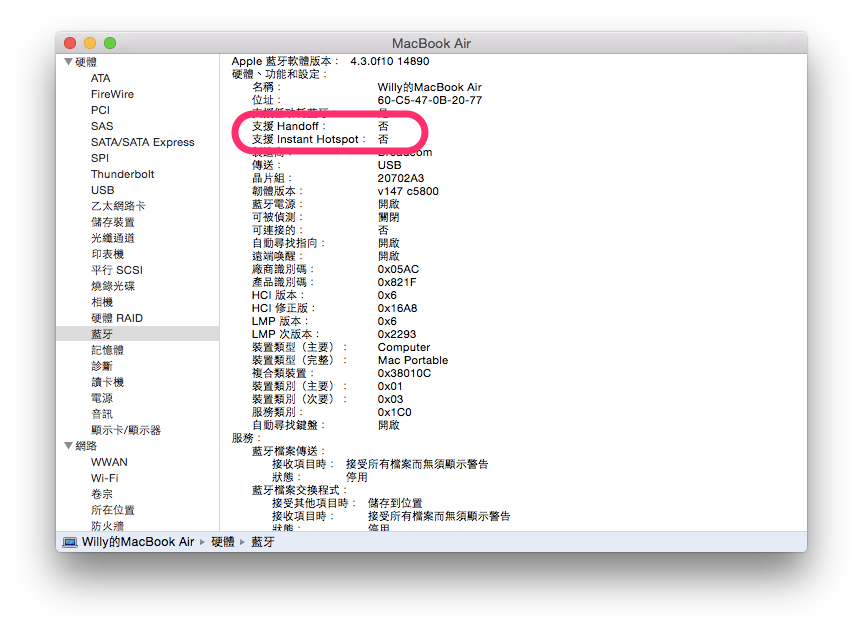Select 燒錄光碟 disc burning entry
This screenshot has width=863, height=632.
click(113, 286)
